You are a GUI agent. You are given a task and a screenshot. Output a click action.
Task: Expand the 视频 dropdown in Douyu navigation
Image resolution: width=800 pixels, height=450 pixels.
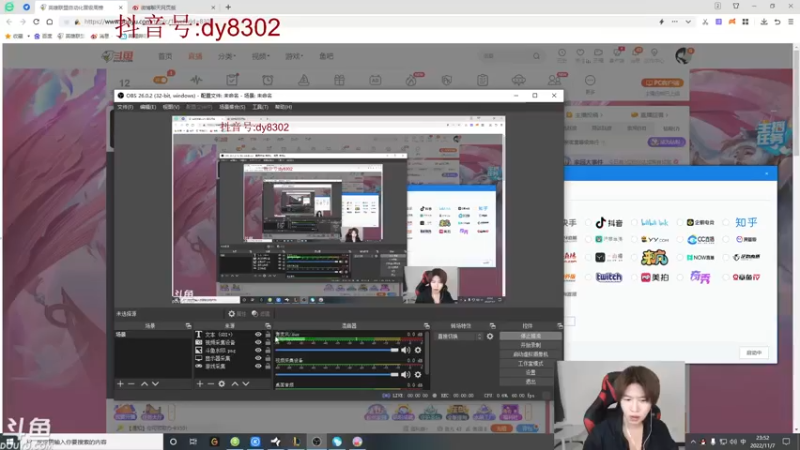(261, 56)
